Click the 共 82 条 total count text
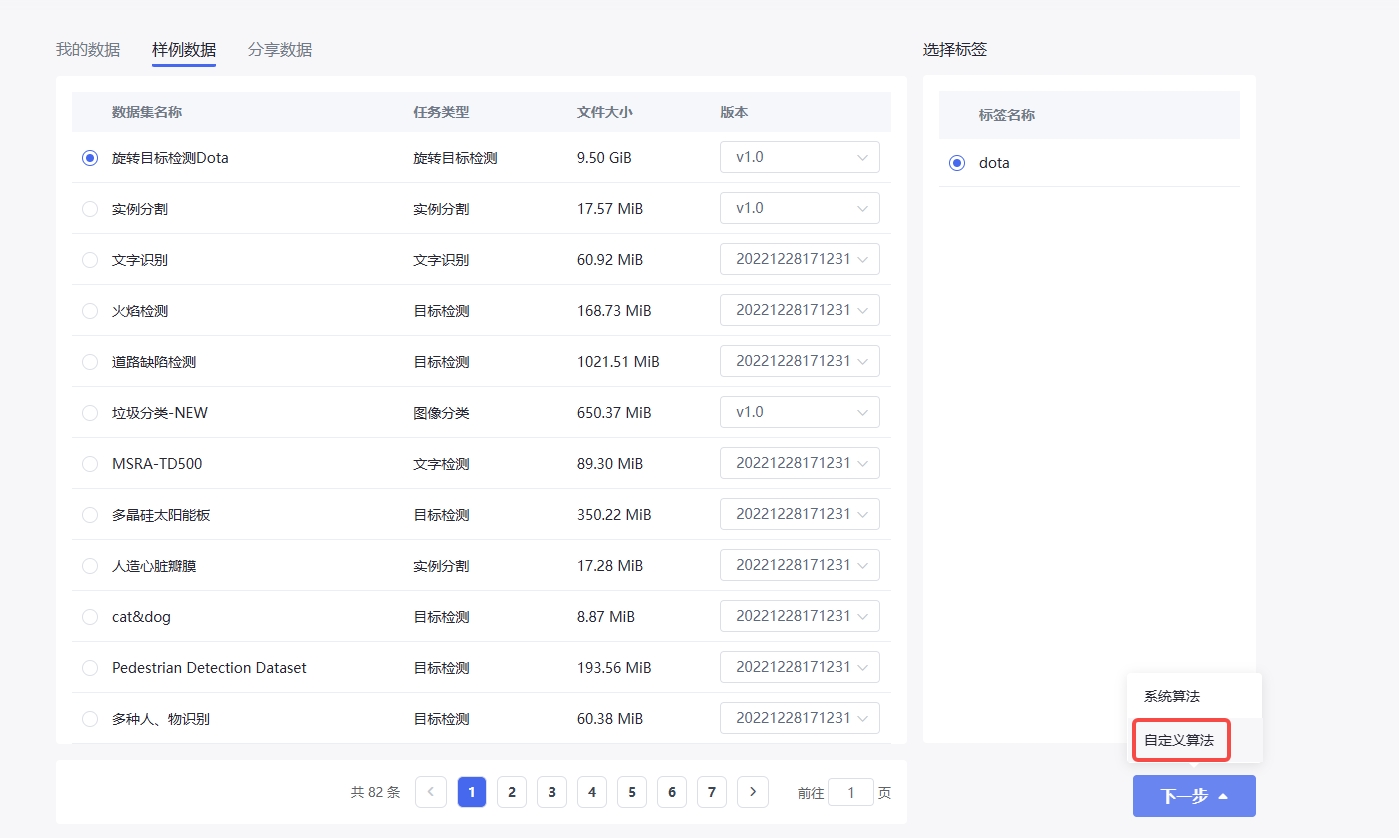The image size is (1399, 838). (x=375, y=792)
